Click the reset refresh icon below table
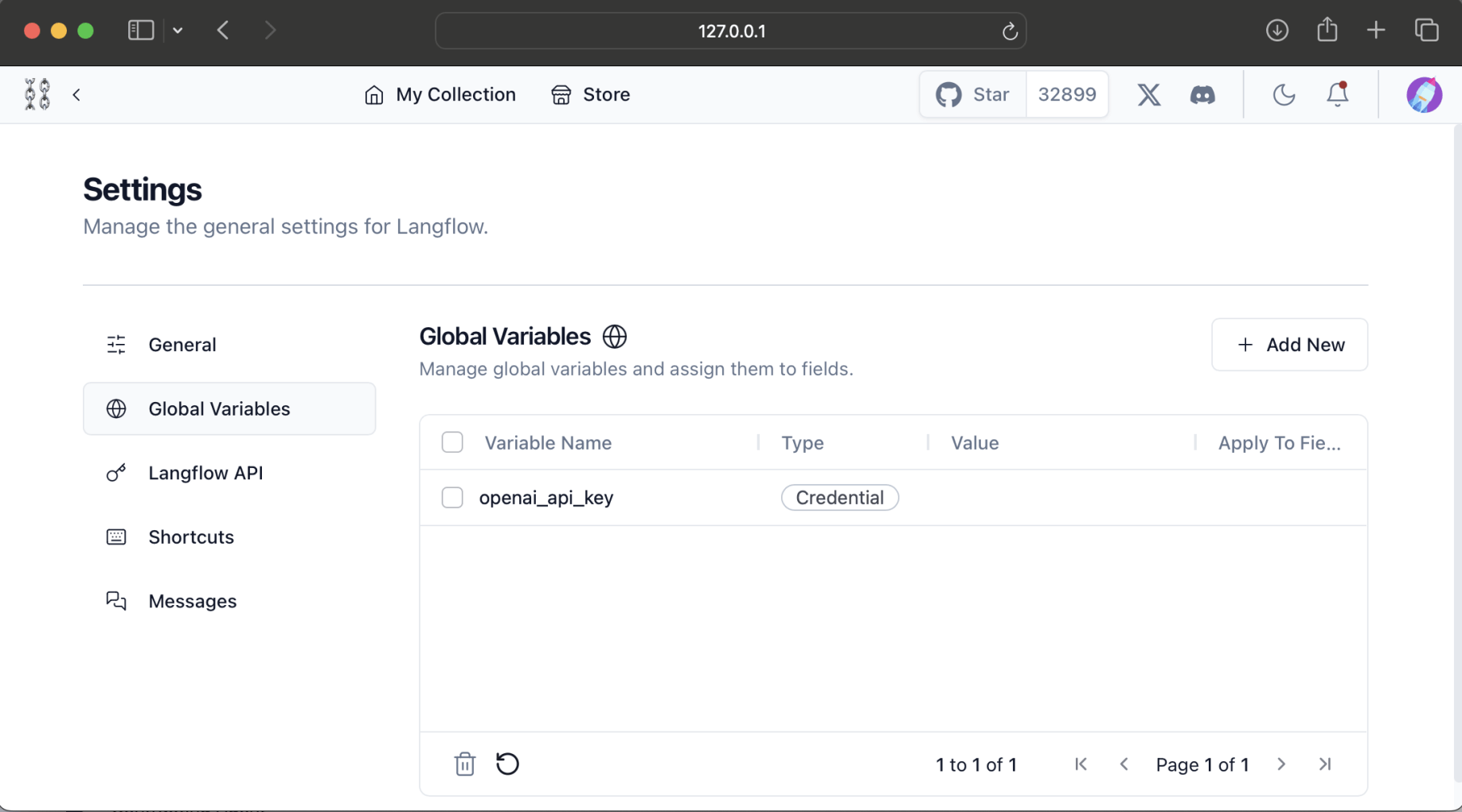Viewport: 1462px width, 812px height. pos(507,764)
